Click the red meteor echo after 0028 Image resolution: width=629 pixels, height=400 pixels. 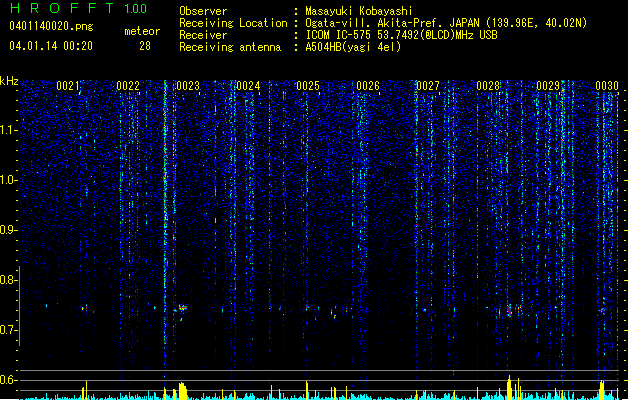coord(509,311)
